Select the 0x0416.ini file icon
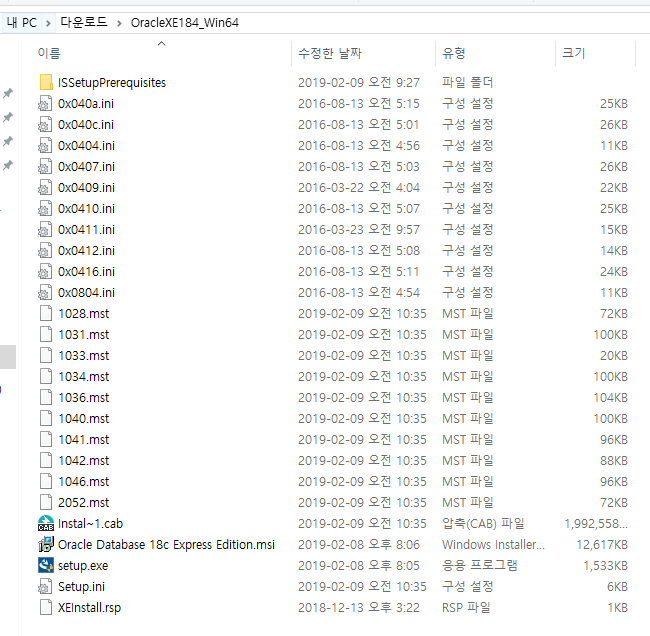Screen dimensions: 650x636 click(45, 272)
